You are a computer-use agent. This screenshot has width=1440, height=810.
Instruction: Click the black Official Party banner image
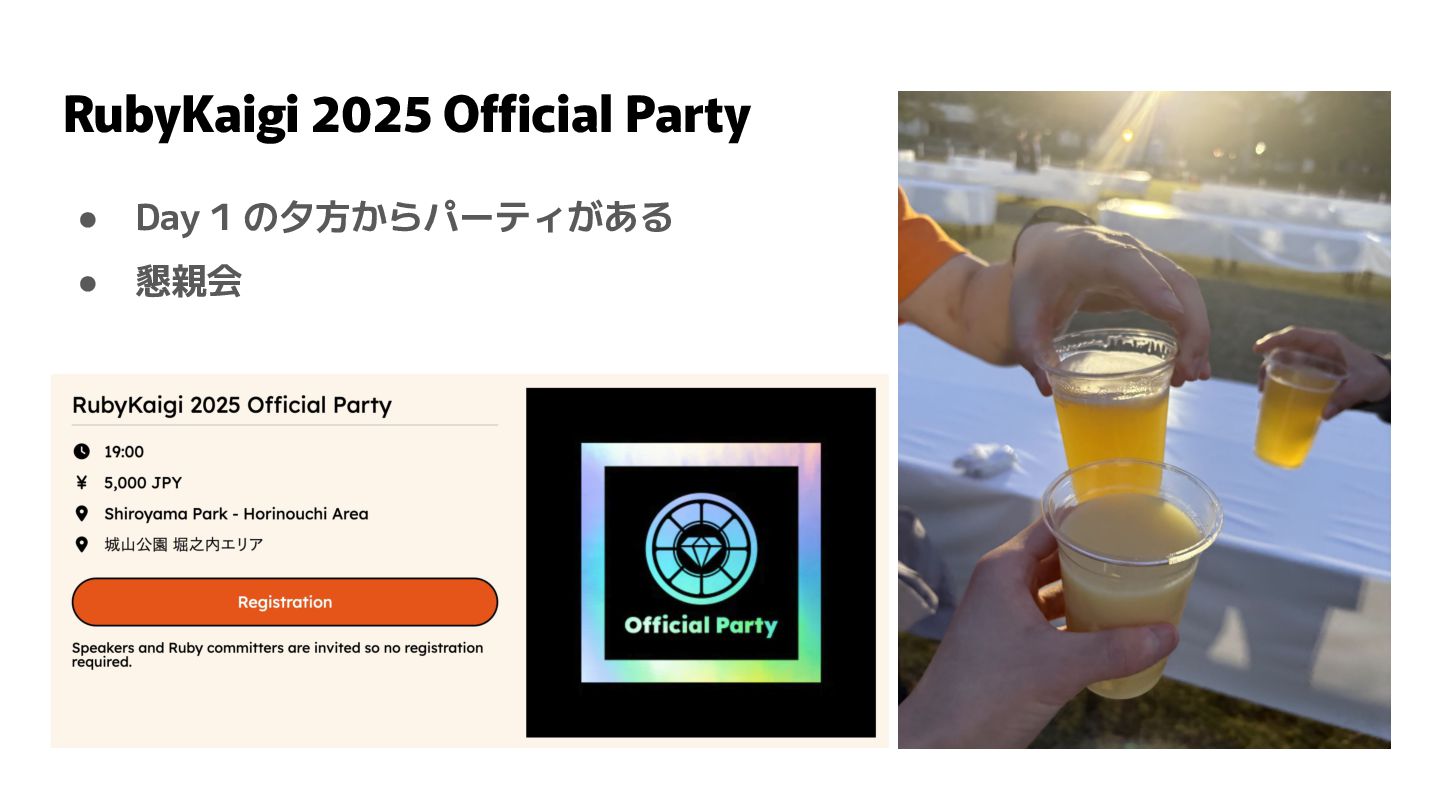pos(701,563)
